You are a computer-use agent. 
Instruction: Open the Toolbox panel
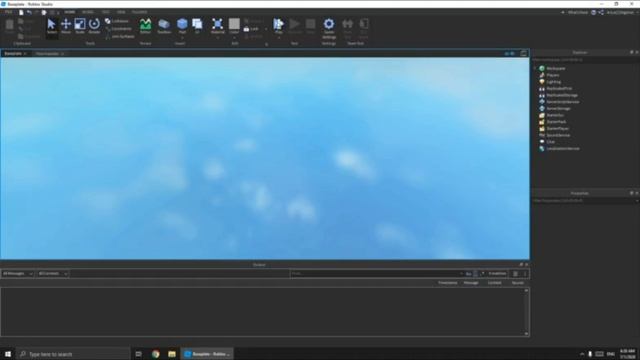pos(164,25)
